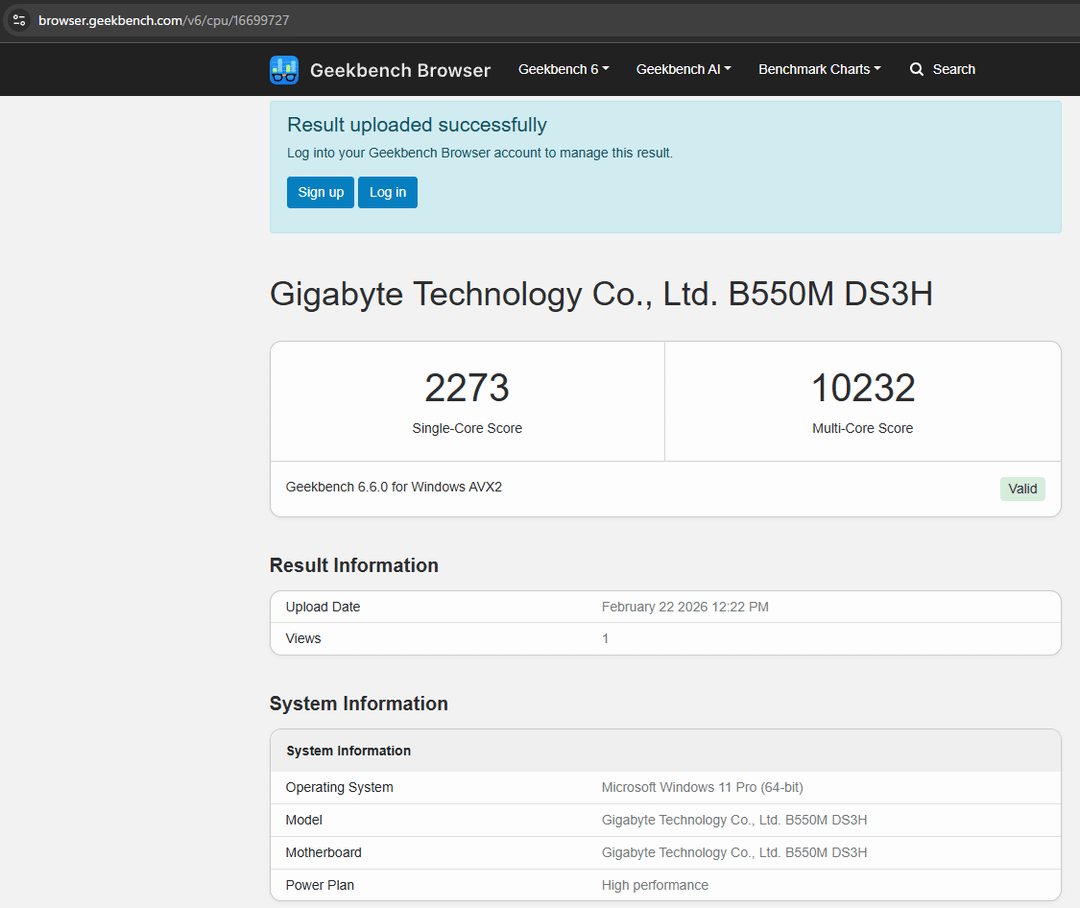
Task: Open the Geekbench AI dropdown
Action: (x=683, y=69)
